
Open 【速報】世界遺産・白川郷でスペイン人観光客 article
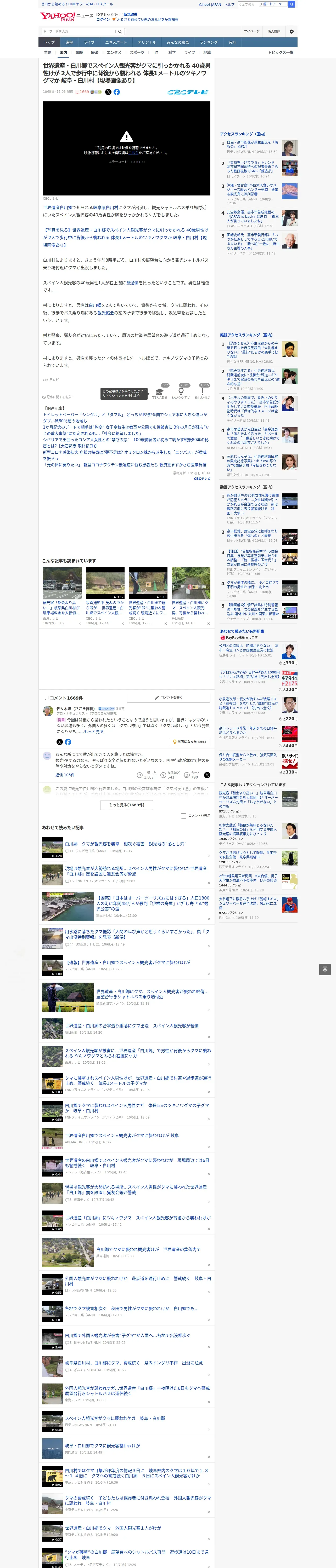[127, 962]
